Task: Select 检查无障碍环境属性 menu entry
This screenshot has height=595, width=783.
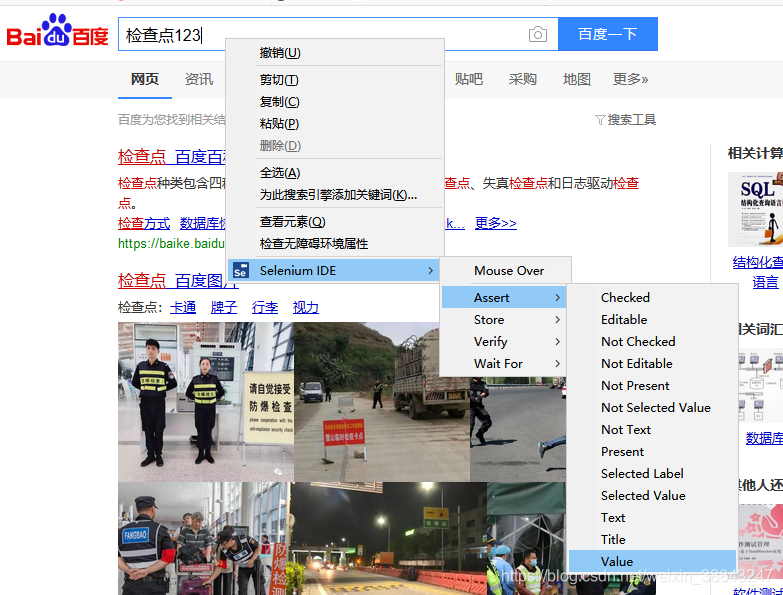Action: pyautogui.click(x=335, y=244)
